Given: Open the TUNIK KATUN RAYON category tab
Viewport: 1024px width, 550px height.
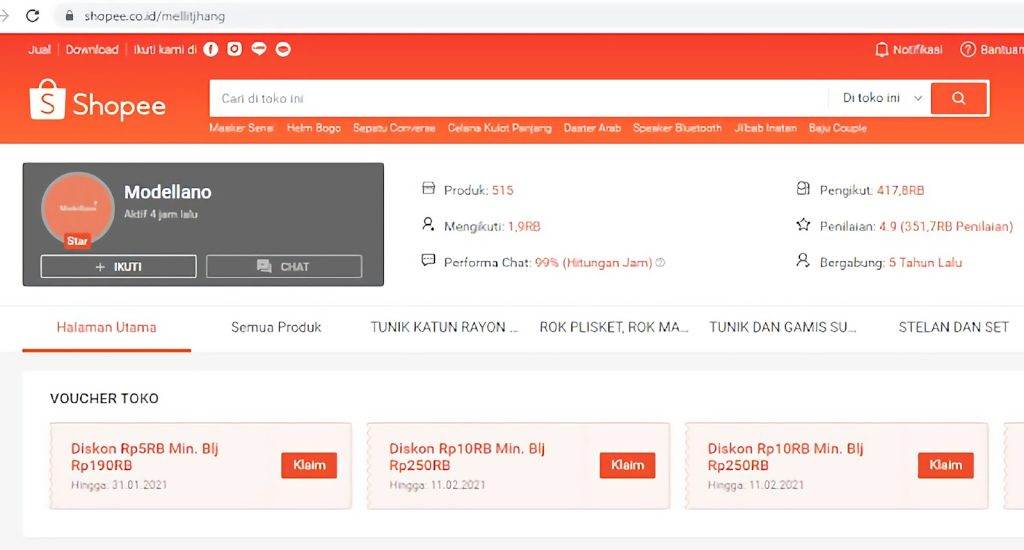Looking at the screenshot, I should [x=444, y=327].
